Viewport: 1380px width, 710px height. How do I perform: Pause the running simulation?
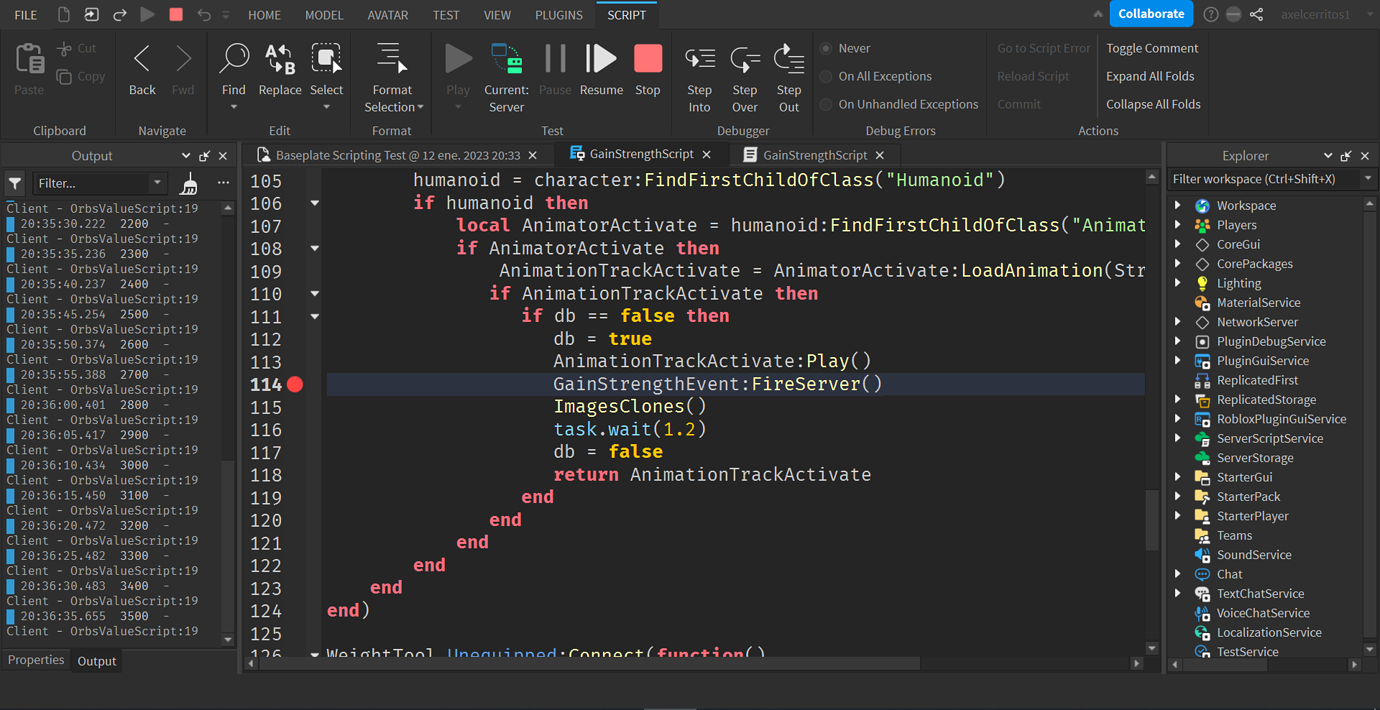pos(555,58)
